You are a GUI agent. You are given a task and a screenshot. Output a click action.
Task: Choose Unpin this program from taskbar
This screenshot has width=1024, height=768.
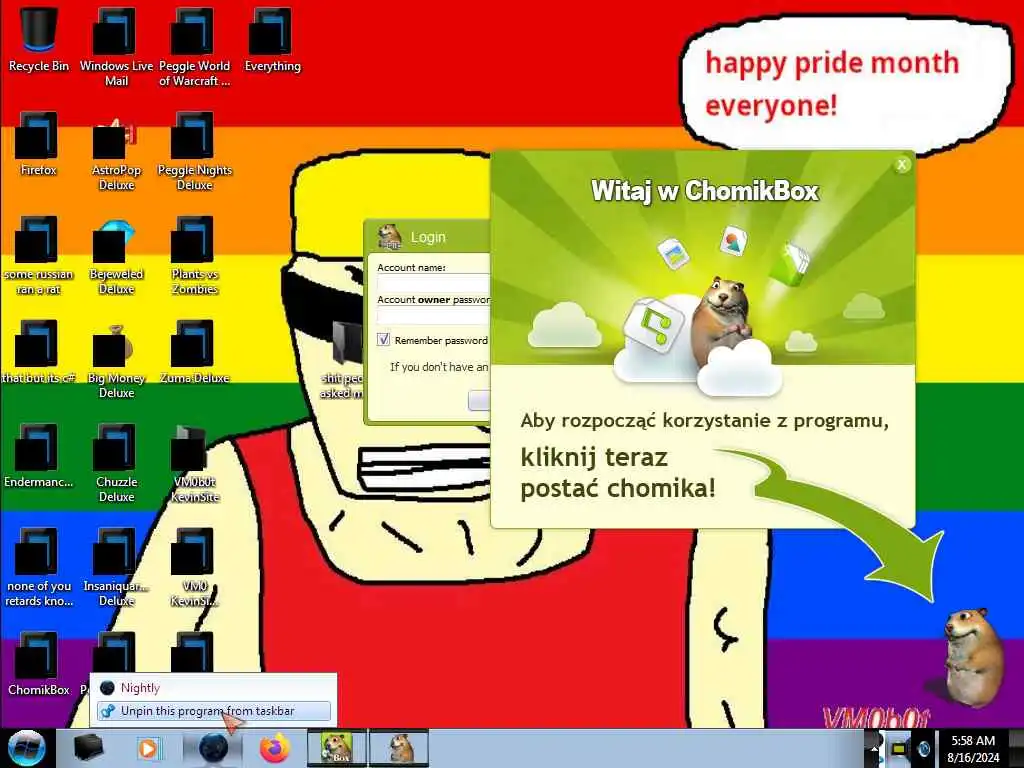pos(213,711)
